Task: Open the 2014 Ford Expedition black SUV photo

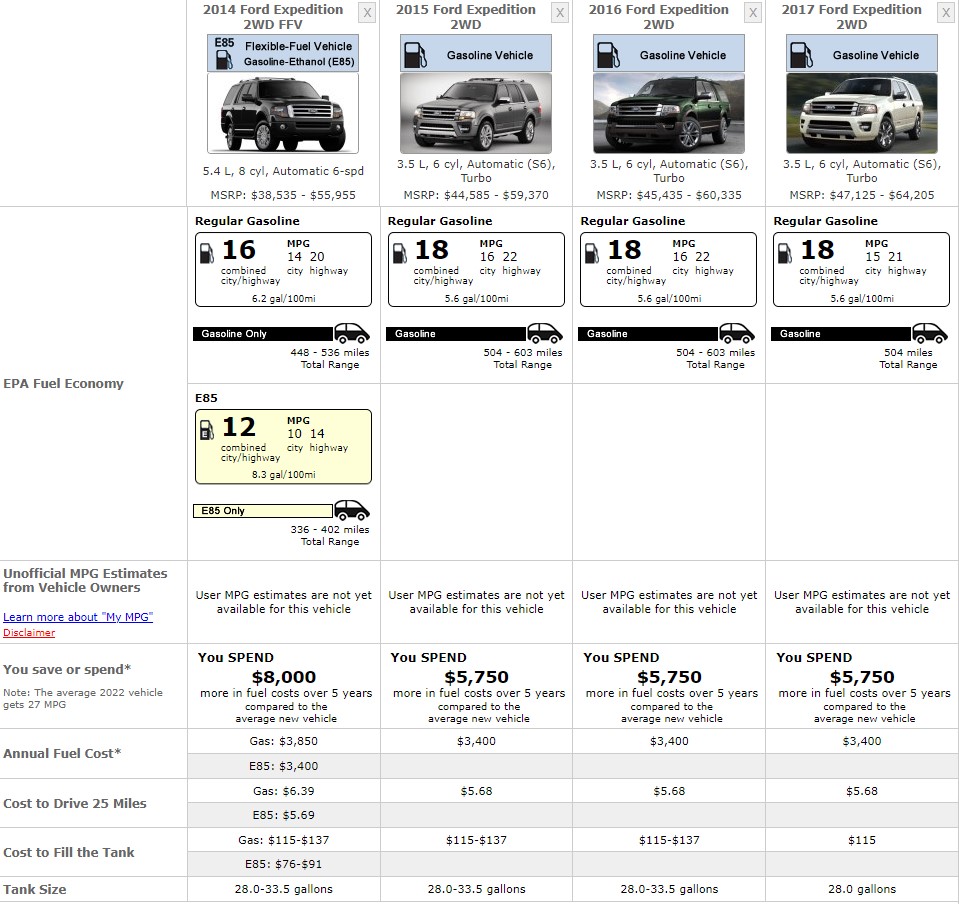Action: click(x=283, y=113)
